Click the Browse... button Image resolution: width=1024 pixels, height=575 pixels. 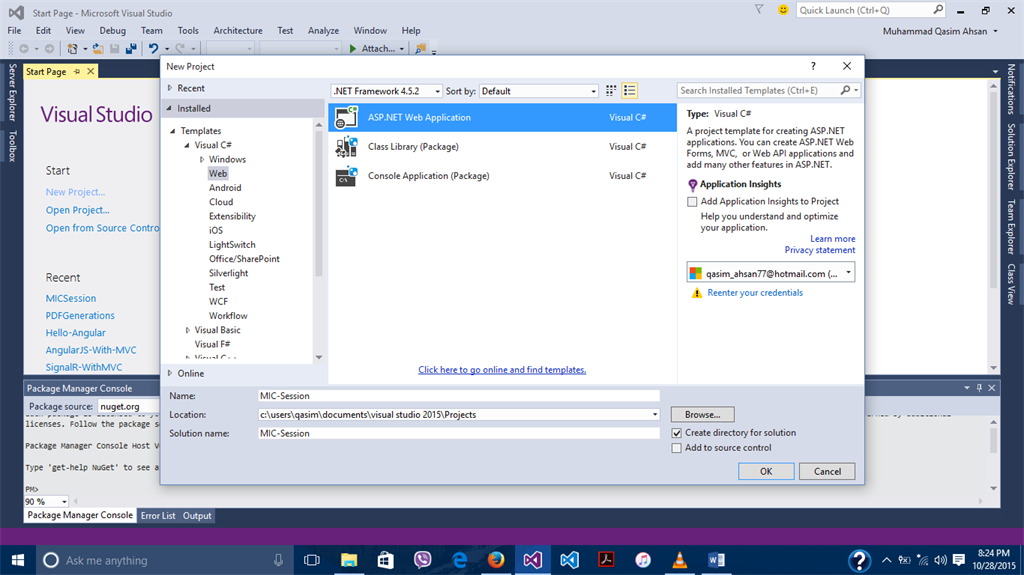pos(703,414)
